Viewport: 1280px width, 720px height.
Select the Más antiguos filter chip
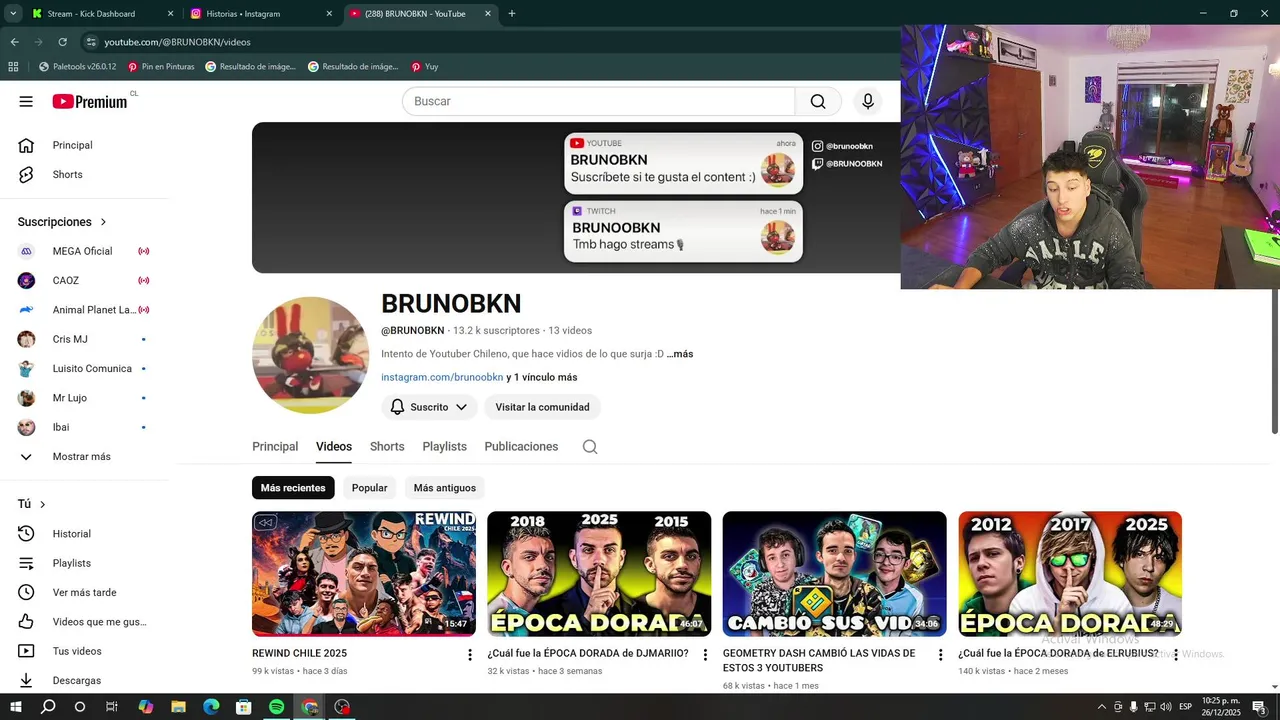pyautogui.click(x=445, y=488)
